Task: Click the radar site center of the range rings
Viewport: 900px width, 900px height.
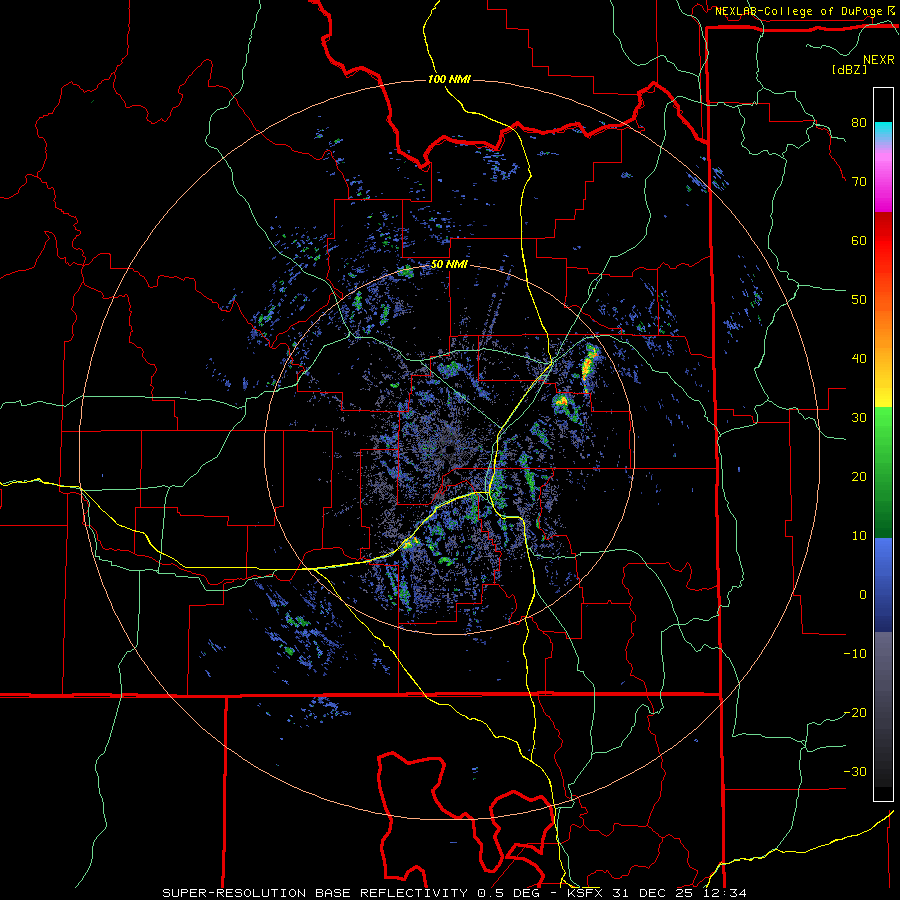Action: [x=449, y=449]
